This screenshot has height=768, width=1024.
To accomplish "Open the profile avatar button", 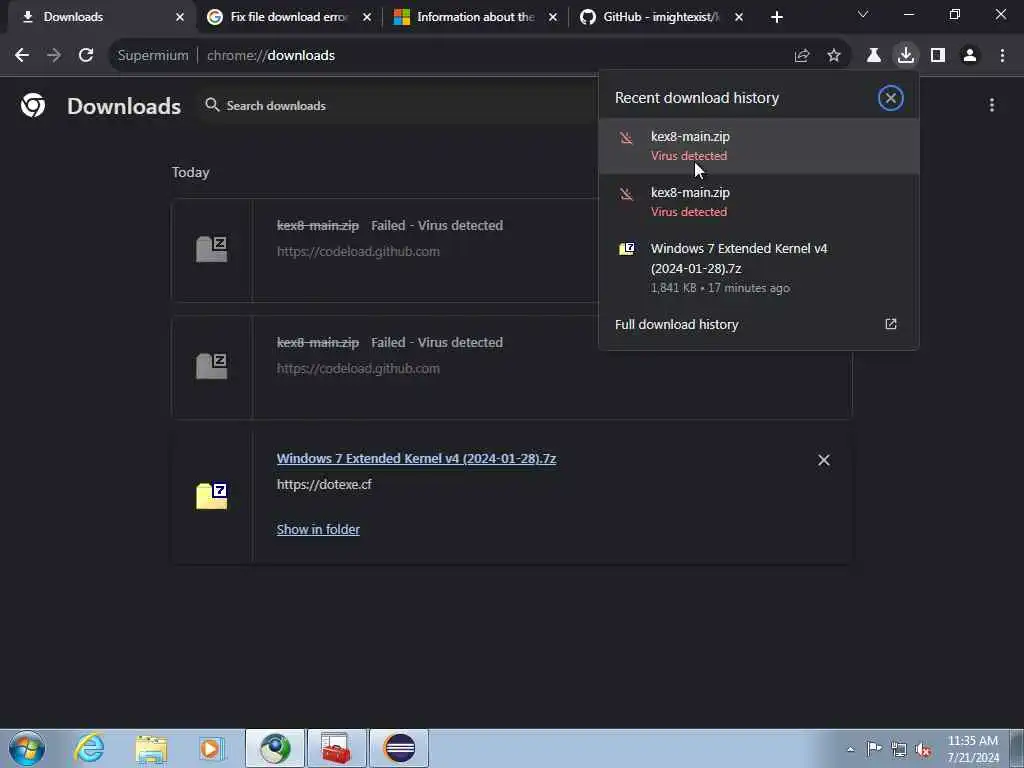I will (970, 56).
